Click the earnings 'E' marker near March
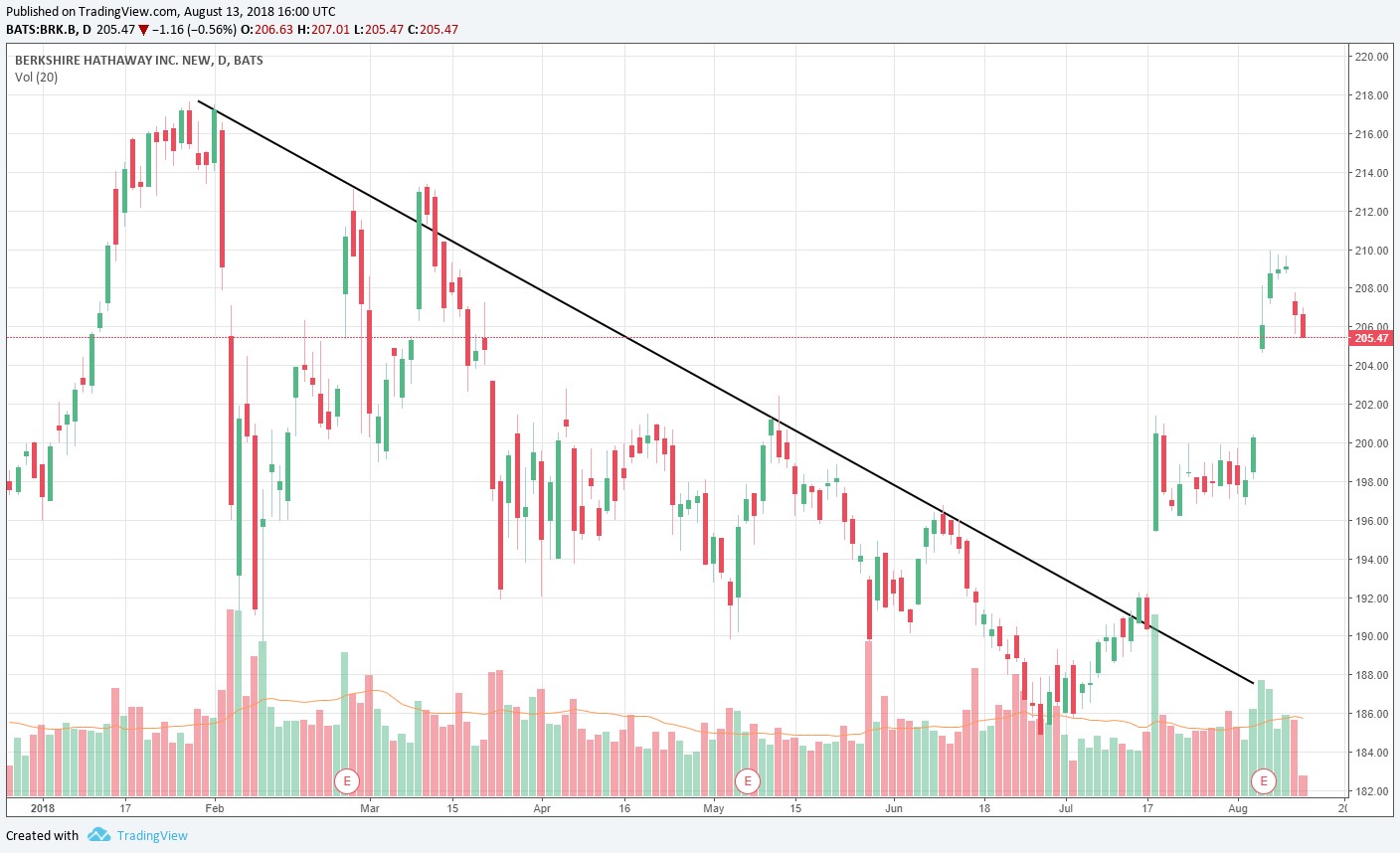Image resolution: width=1400 pixels, height=853 pixels. pyautogui.click(x=347, y=780)
